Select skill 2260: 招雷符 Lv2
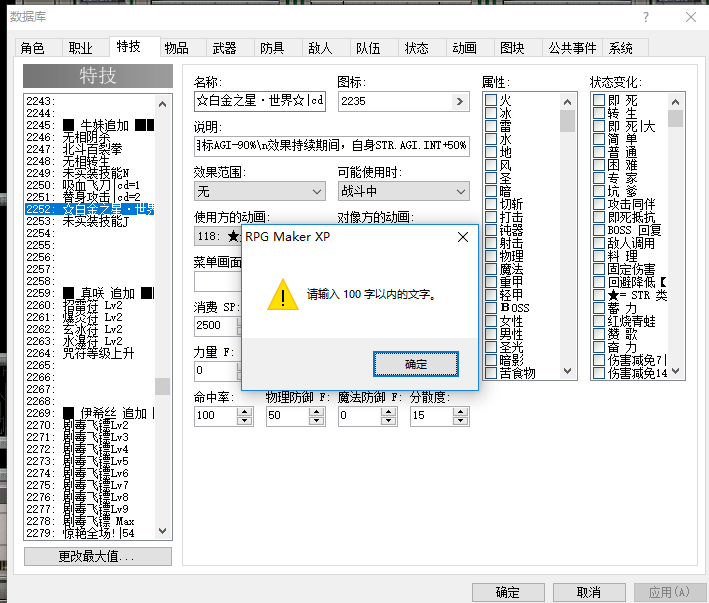 pos(90,305)
